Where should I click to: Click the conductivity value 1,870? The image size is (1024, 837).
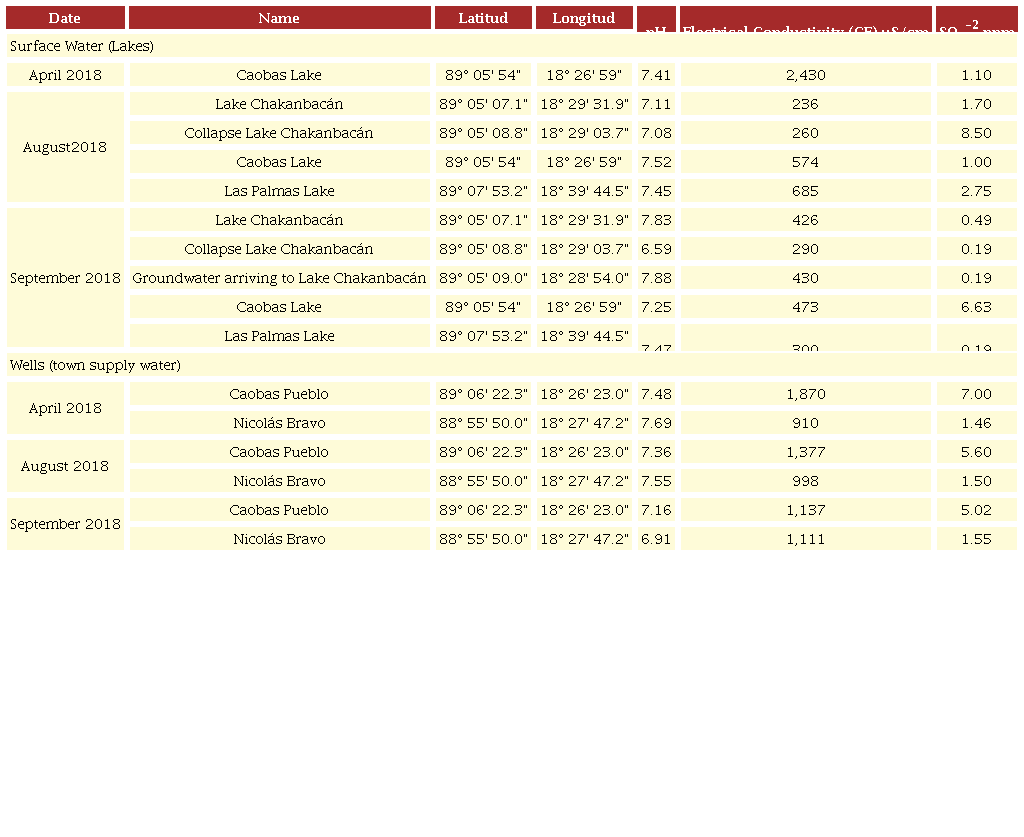(x=805, y=394)
